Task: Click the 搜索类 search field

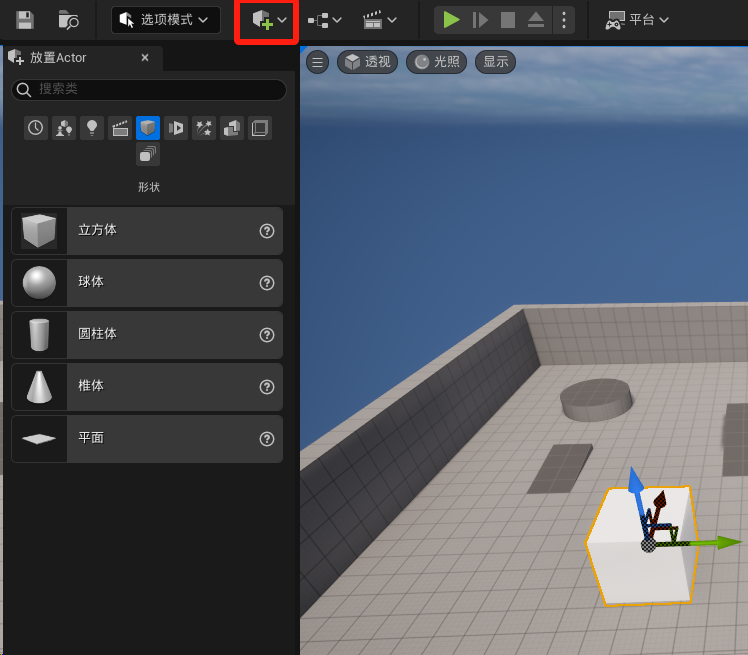Action: coord(150,89)
